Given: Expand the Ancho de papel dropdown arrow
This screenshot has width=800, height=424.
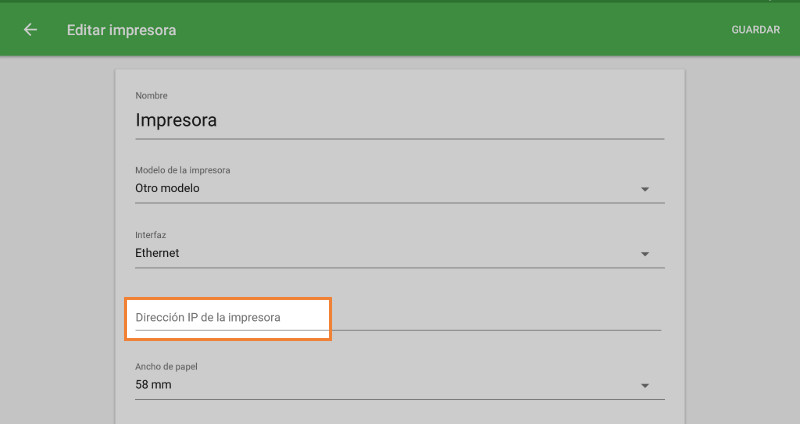Looking at the screenshot, I should pyautogui.click(x=645, y=386).
